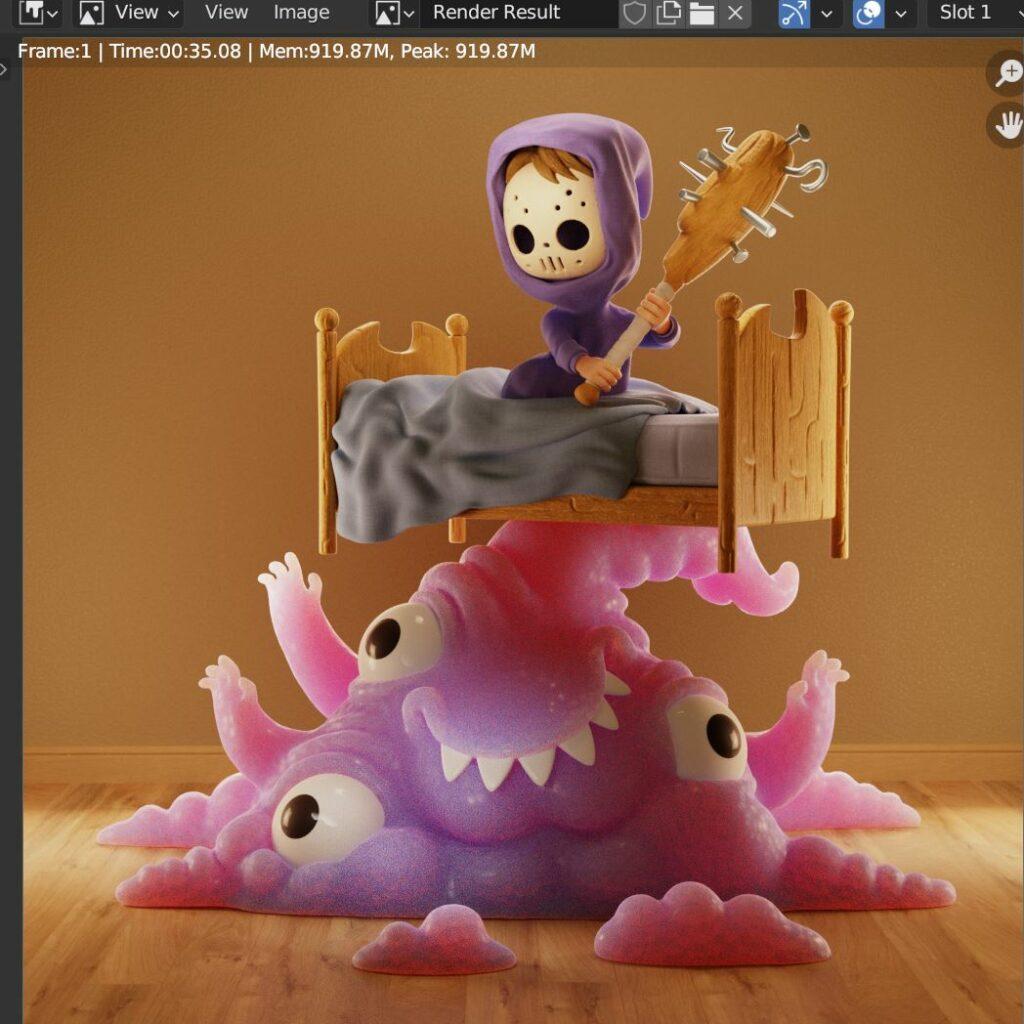Click the zoom magnifier gizmo
1024x1024 pixels.
pyautogui.click(x=1007, y=72)
